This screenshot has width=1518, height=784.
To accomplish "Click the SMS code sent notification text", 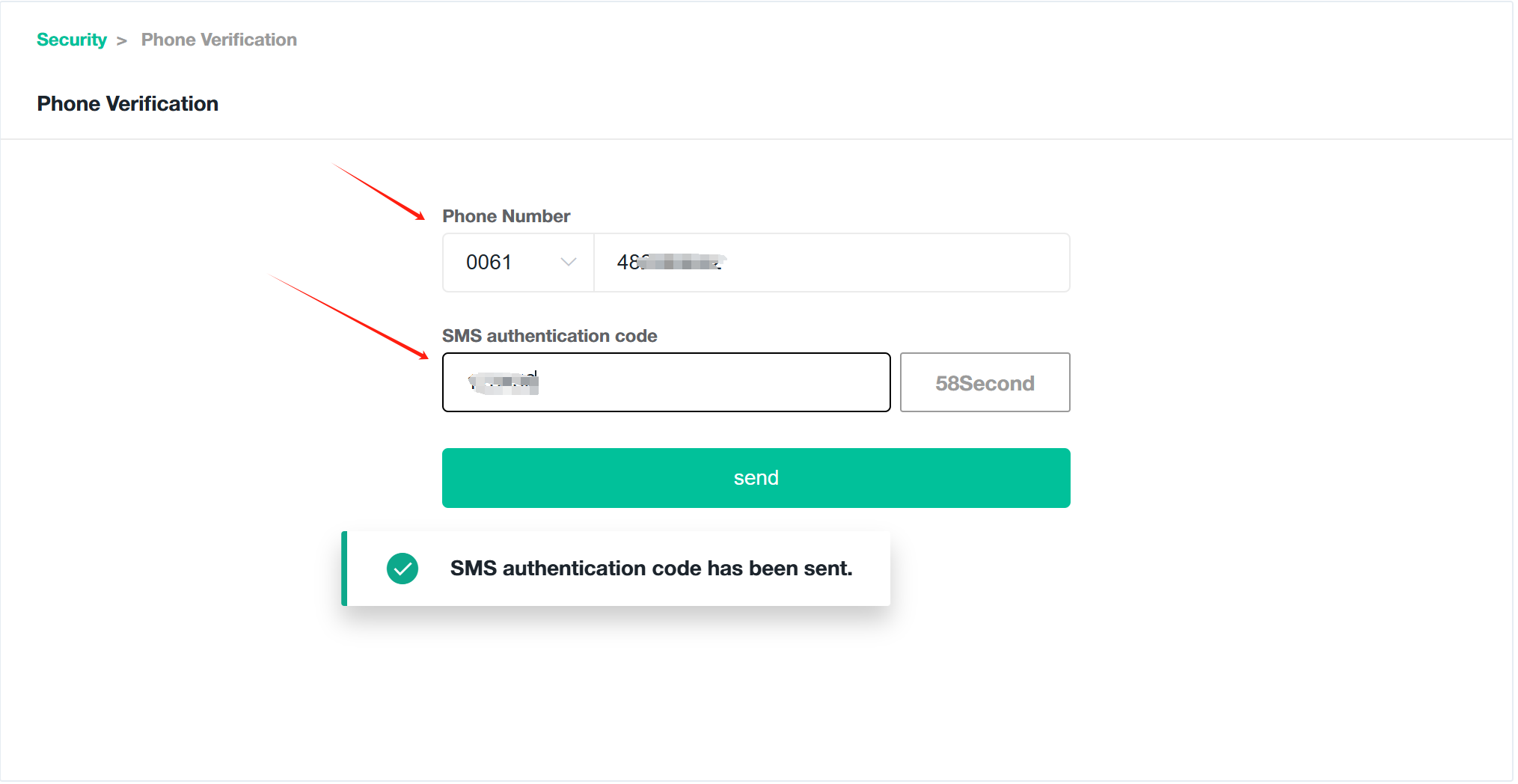I will pos(651,569).
